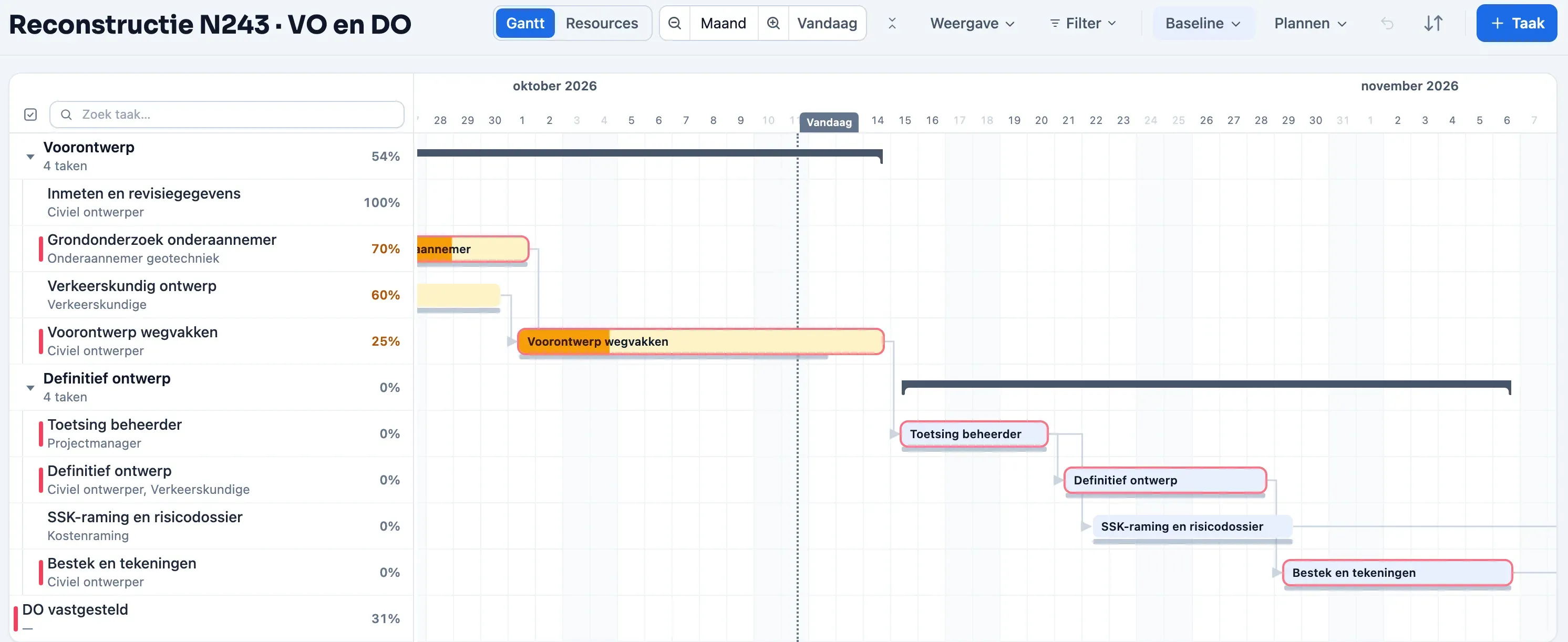The image size is (1568, 642).
Task: Collapse the Voorontwerp group
Action: [30, 157]
